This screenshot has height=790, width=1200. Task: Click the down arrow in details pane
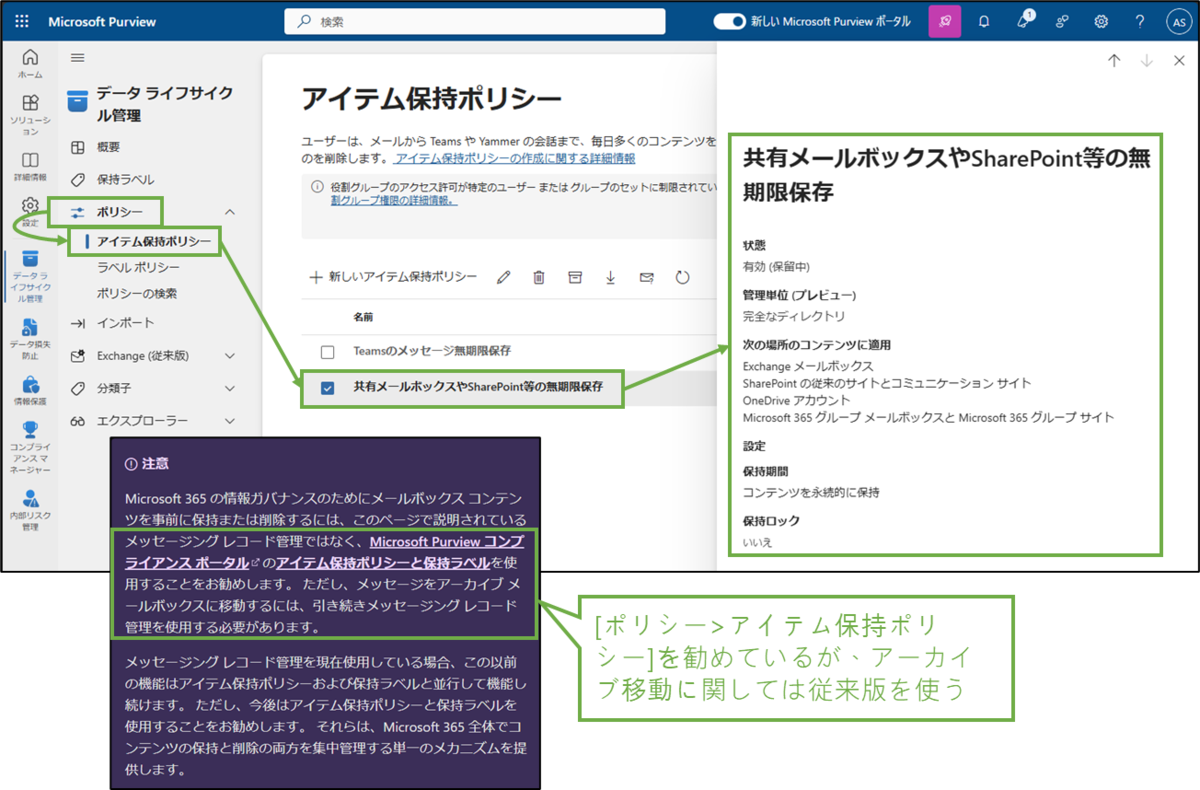coord(1147,61)
